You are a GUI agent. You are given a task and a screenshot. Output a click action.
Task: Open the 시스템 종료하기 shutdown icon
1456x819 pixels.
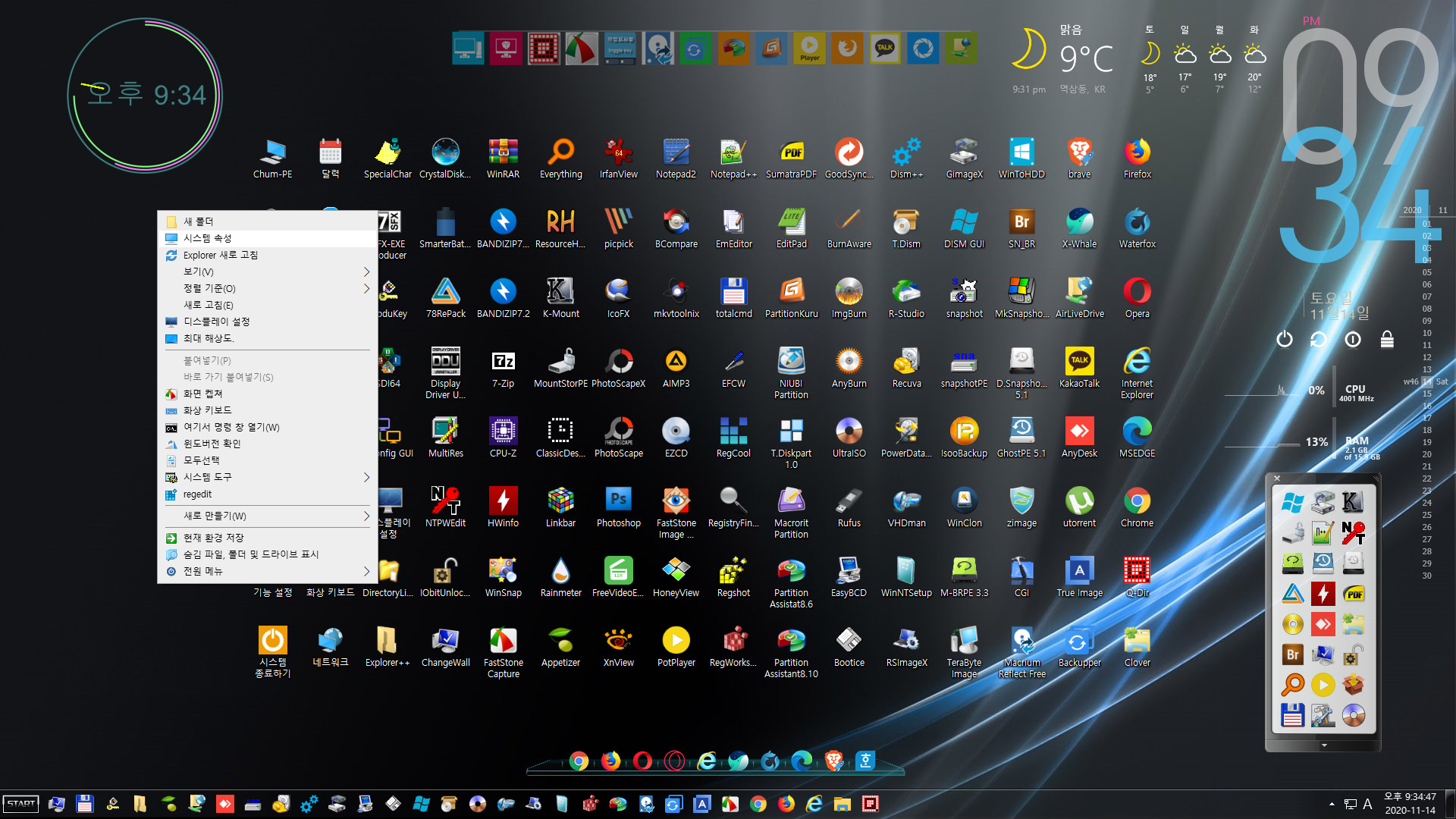click(272, 651)
